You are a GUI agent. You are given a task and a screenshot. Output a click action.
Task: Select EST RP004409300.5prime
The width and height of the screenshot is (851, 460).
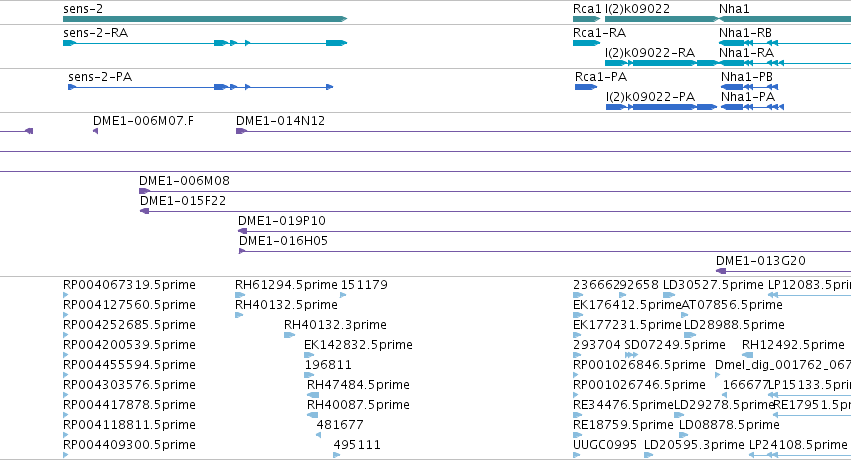click(x=129, y=445)
